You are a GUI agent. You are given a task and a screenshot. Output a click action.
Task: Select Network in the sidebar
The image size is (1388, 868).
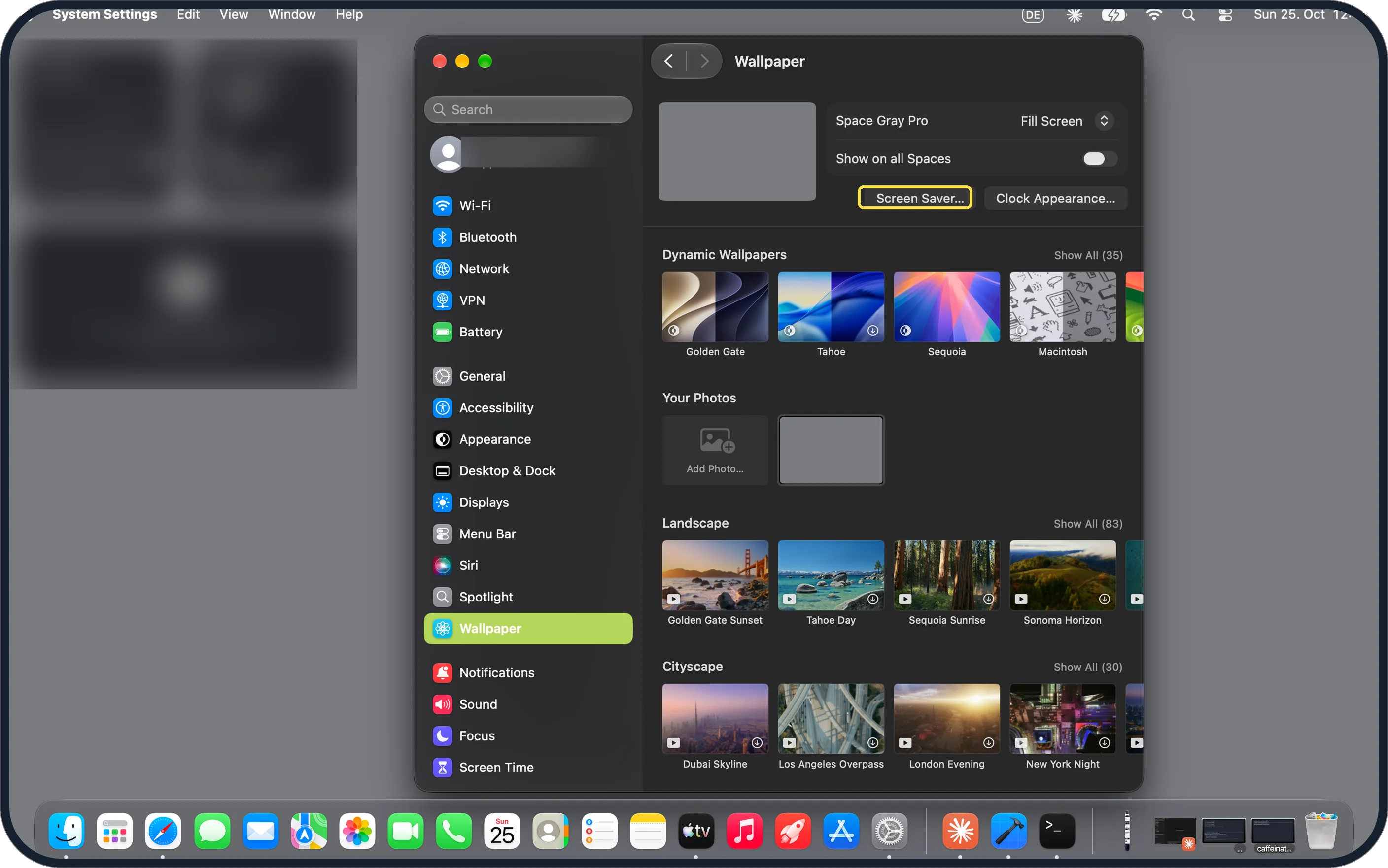[x=528, y=268]
